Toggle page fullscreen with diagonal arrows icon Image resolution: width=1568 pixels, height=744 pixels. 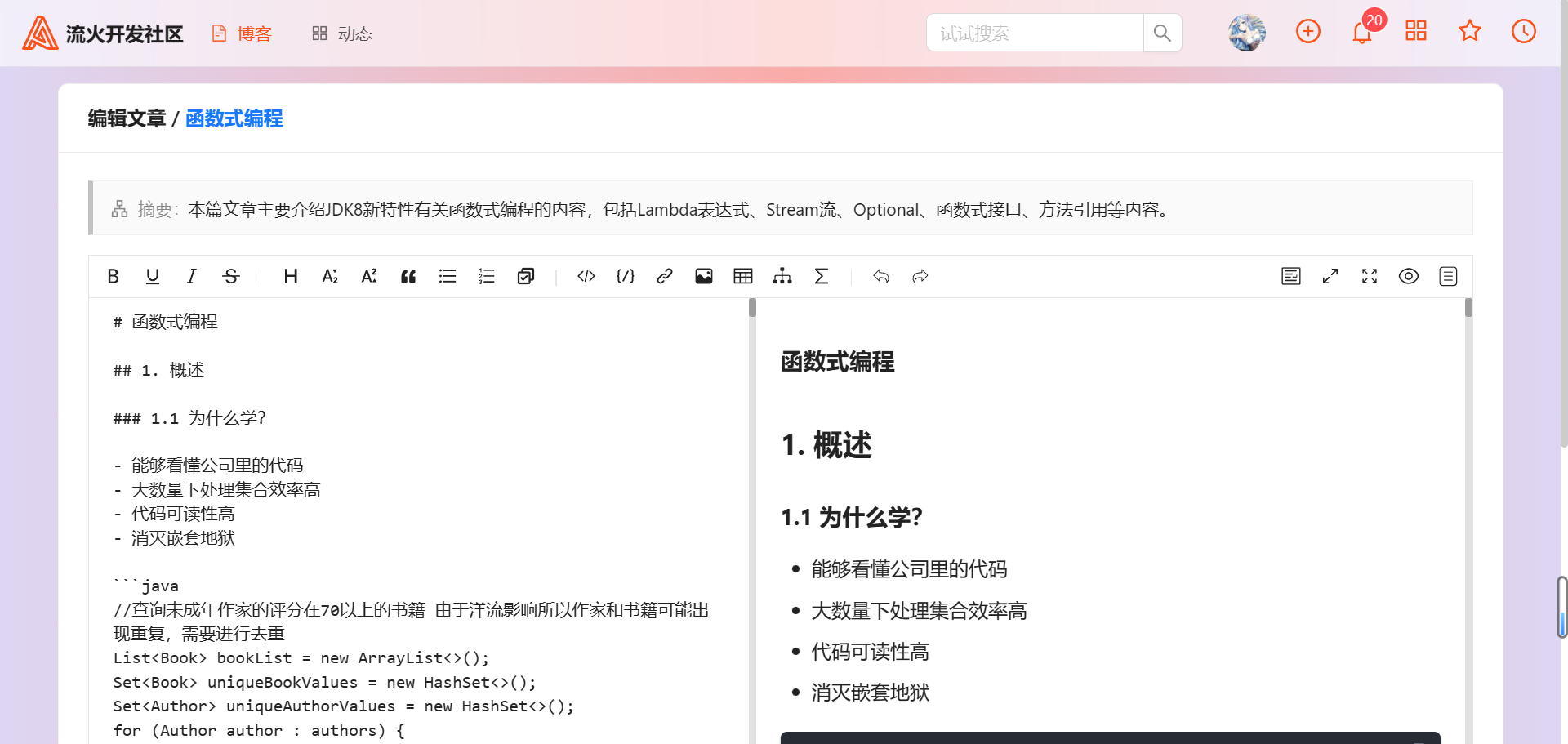(1330, 276)
